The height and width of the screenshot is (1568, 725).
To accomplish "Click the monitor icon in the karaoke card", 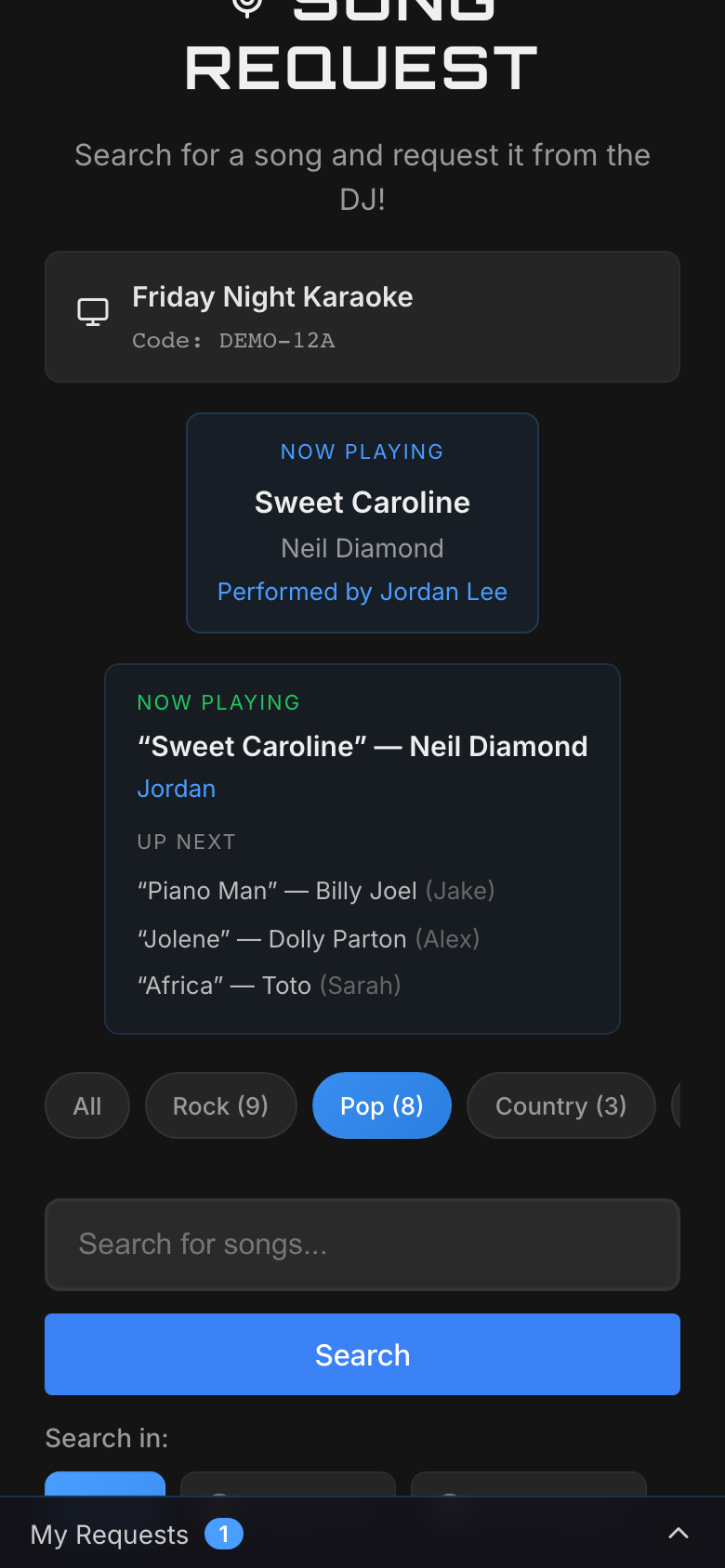I will coord(93,312).
